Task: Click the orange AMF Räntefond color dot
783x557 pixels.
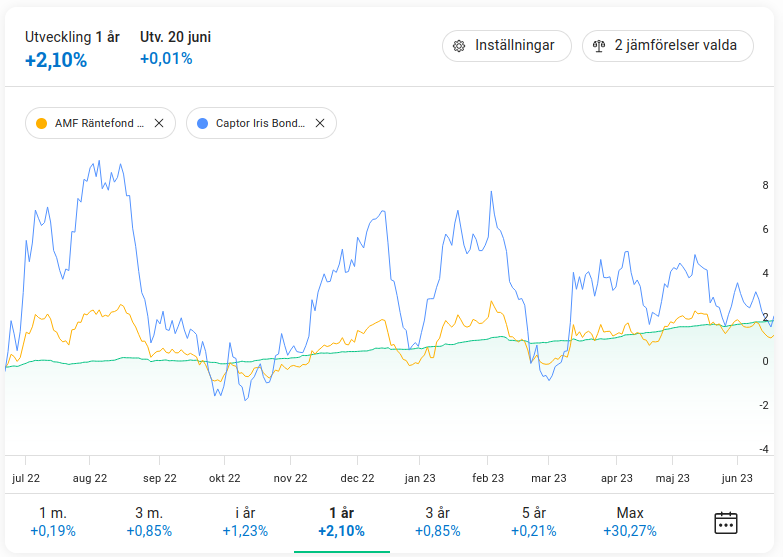Action: click(x=41, y=123)
